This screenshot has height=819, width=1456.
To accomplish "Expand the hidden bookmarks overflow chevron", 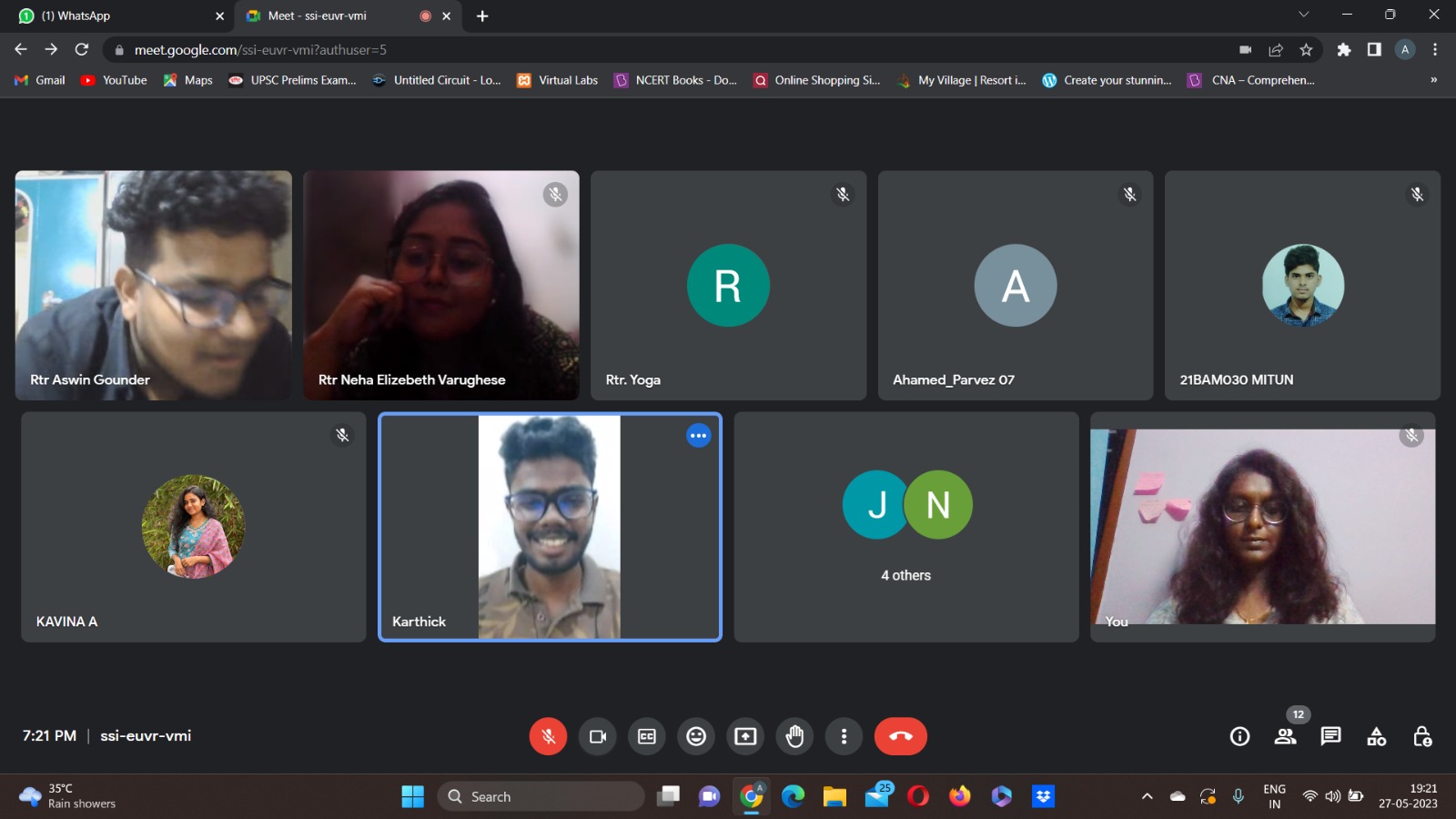I will coord(1433,80).
